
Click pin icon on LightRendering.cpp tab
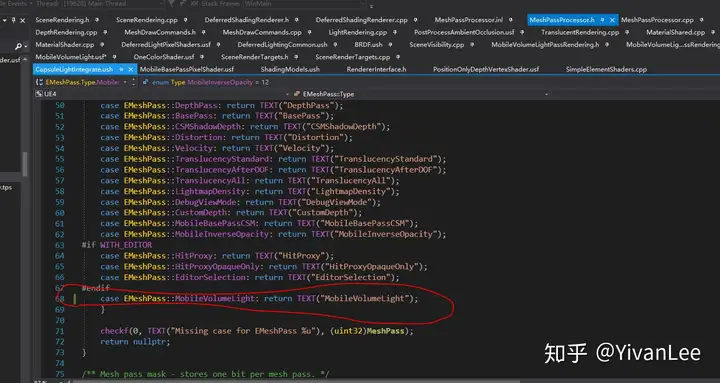pos(395,33)
